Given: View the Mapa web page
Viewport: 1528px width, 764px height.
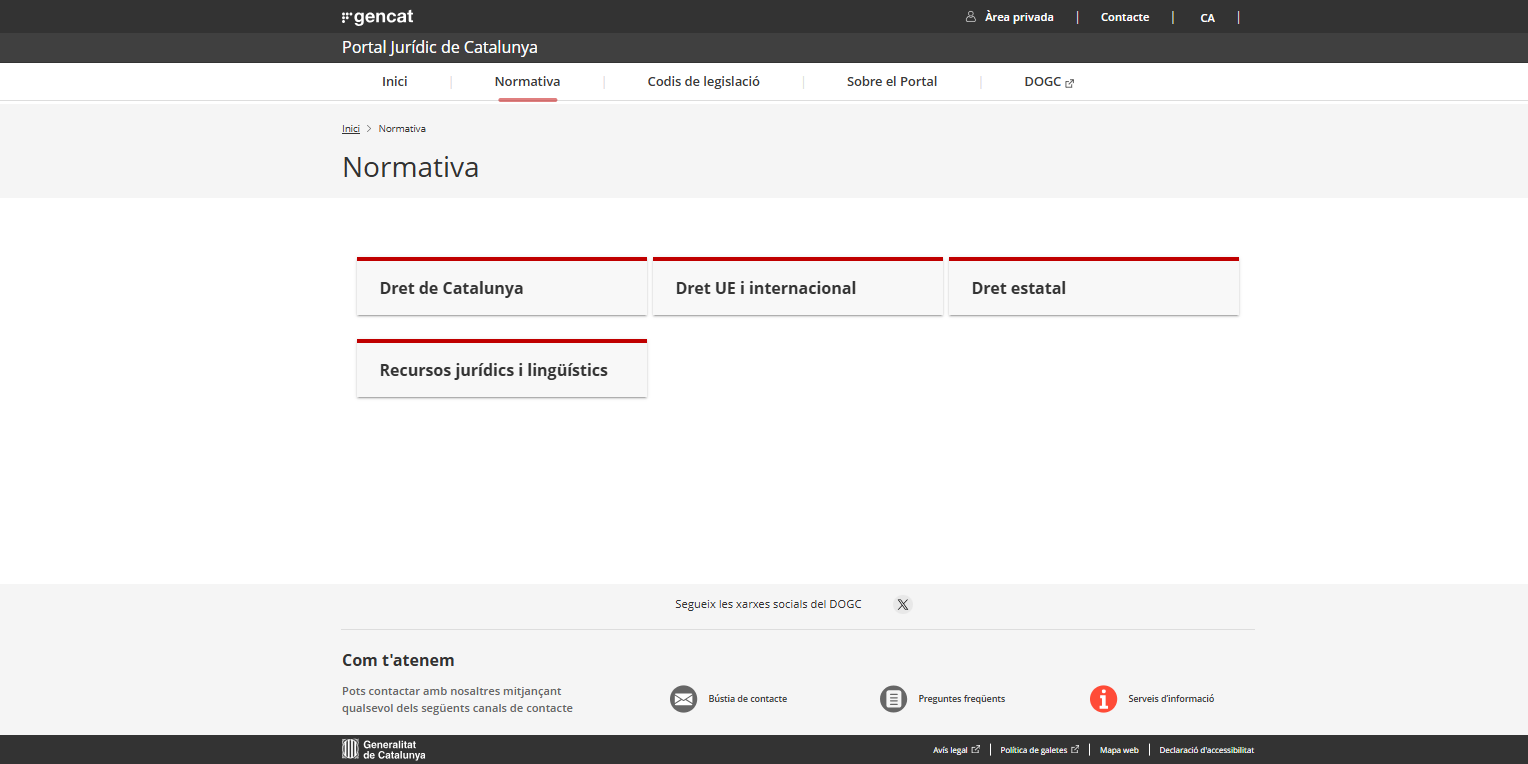Looking at the screenshot, I should (x=1118, y=749).
